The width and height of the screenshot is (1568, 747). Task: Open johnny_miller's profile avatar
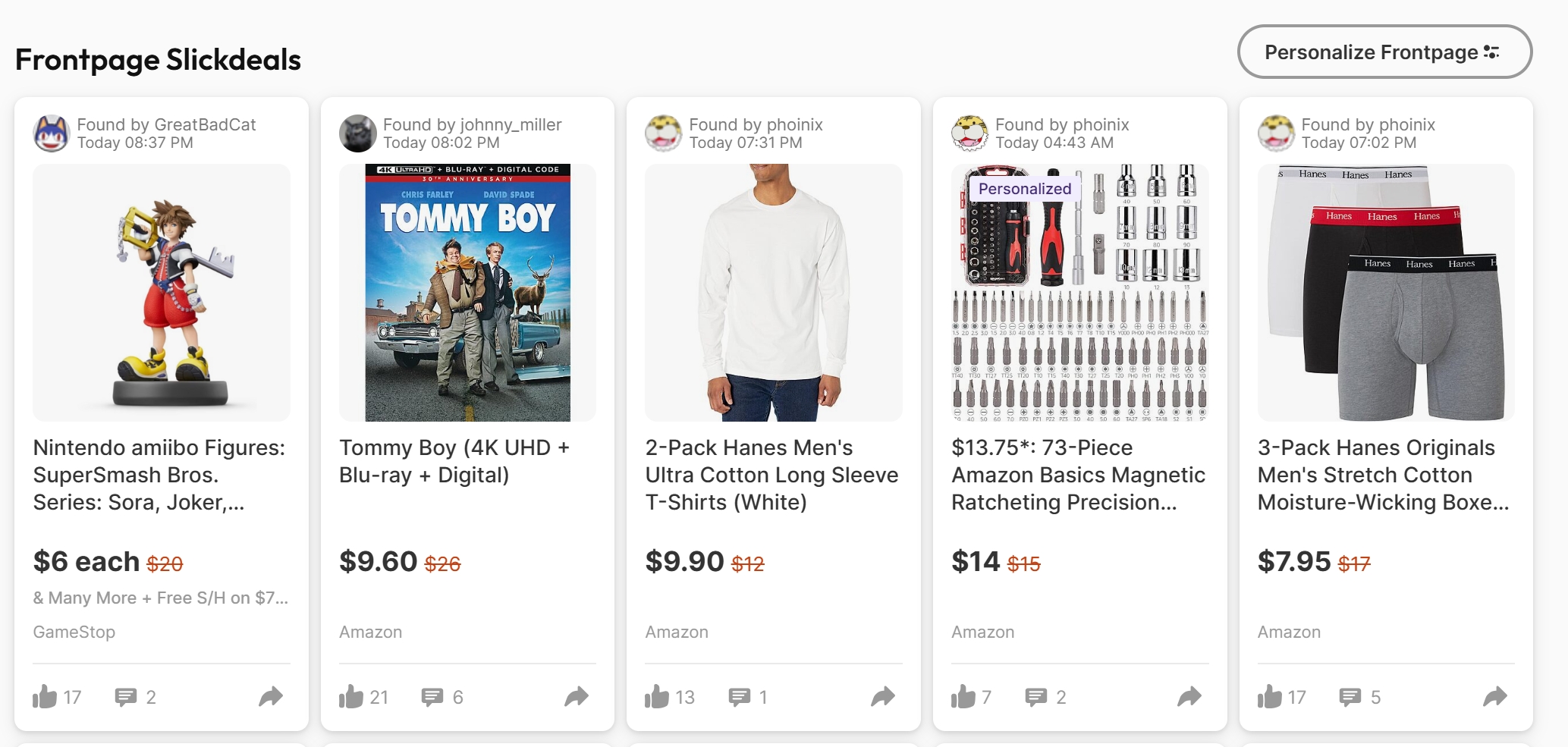point(358,133)
